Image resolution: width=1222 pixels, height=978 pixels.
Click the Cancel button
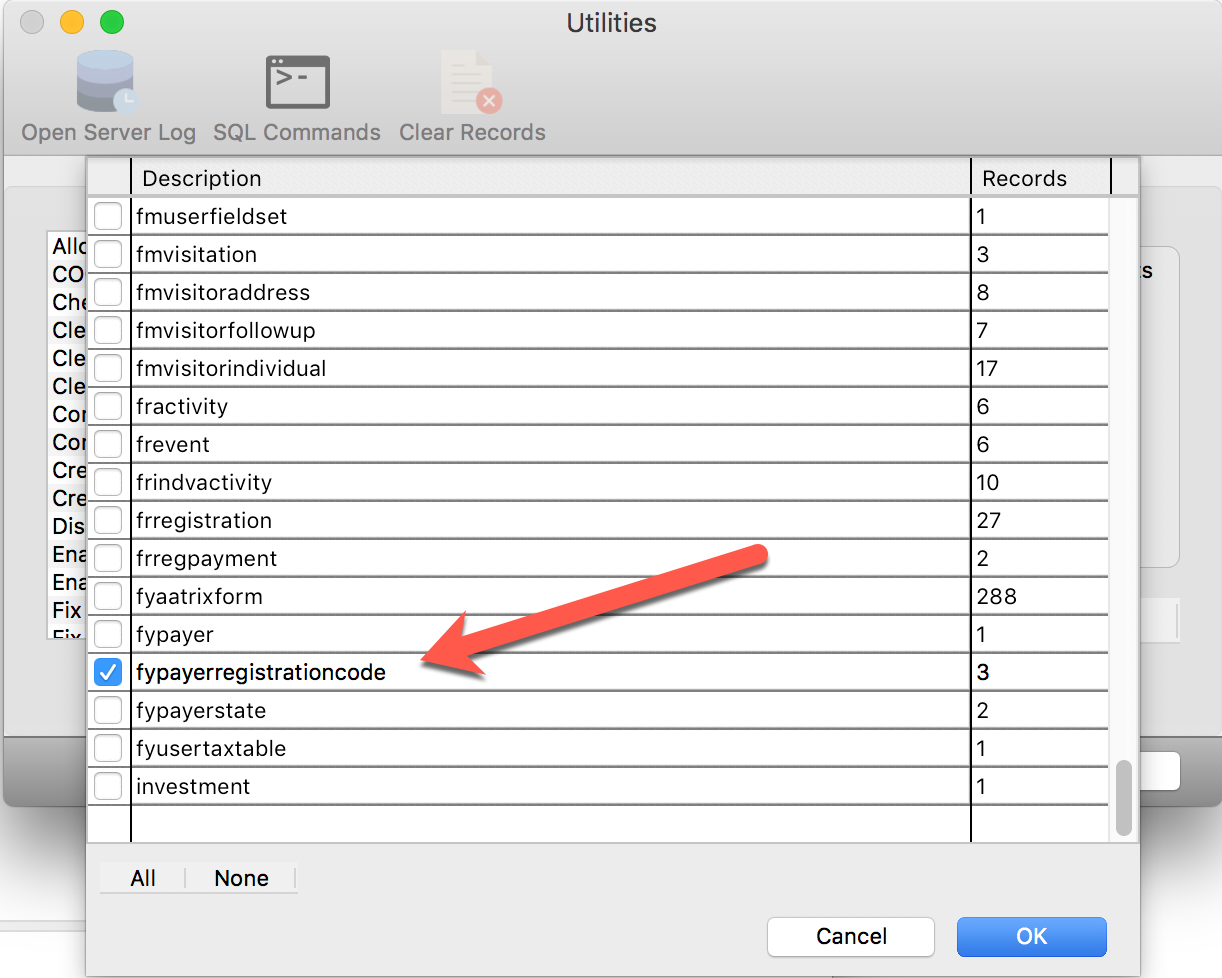click(851, 937)
